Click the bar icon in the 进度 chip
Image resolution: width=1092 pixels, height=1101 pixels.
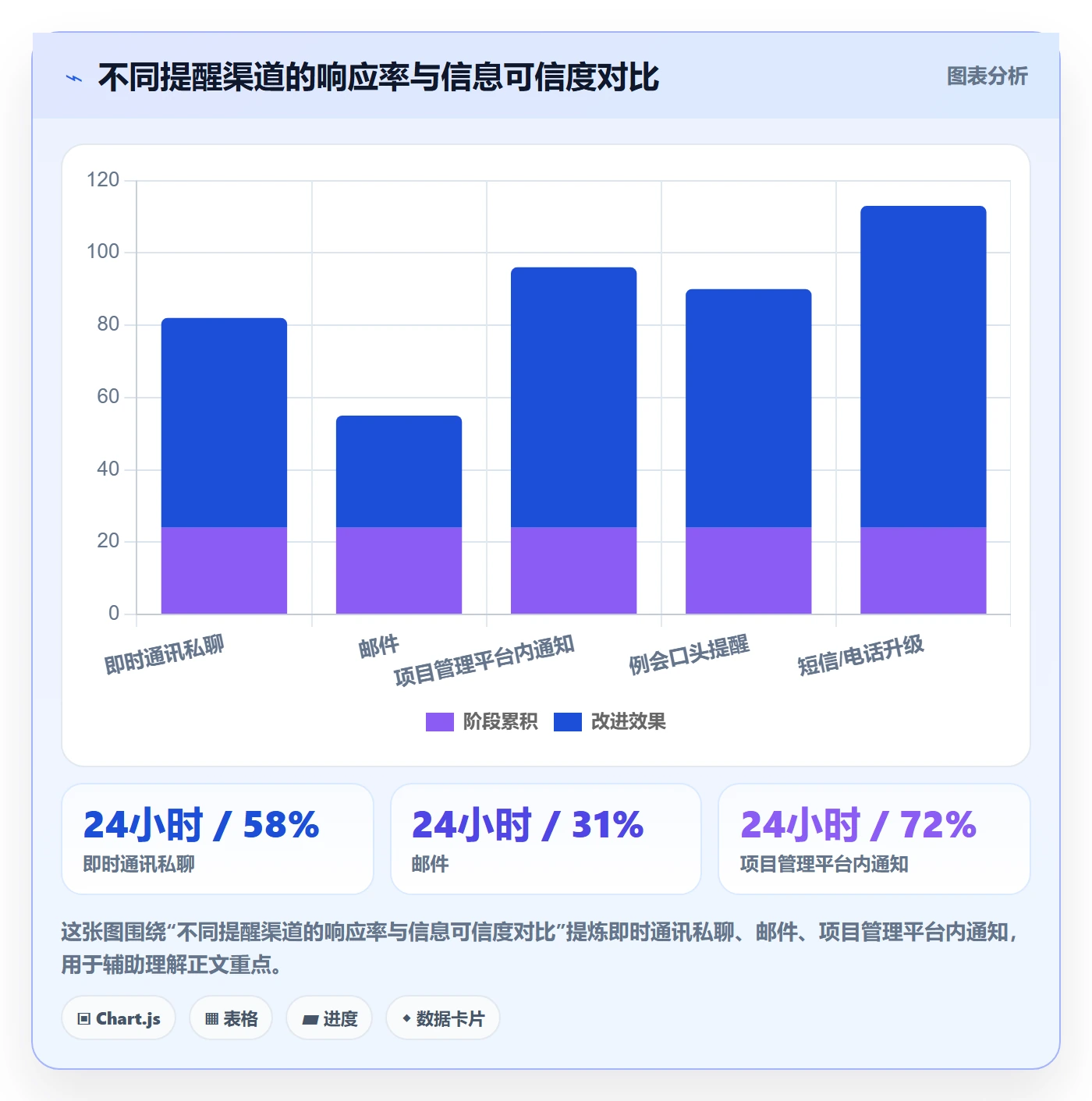310,1020
